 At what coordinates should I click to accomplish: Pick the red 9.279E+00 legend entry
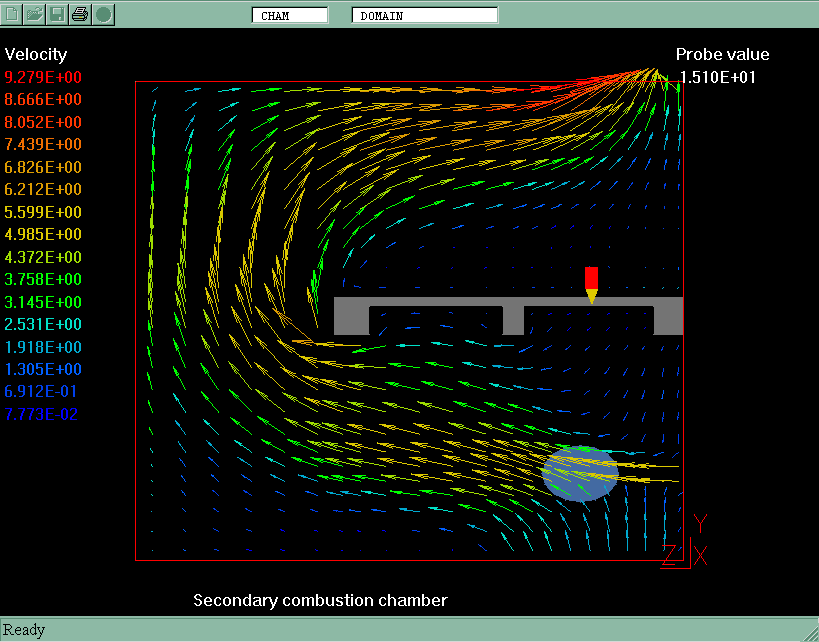coord(43,77)
